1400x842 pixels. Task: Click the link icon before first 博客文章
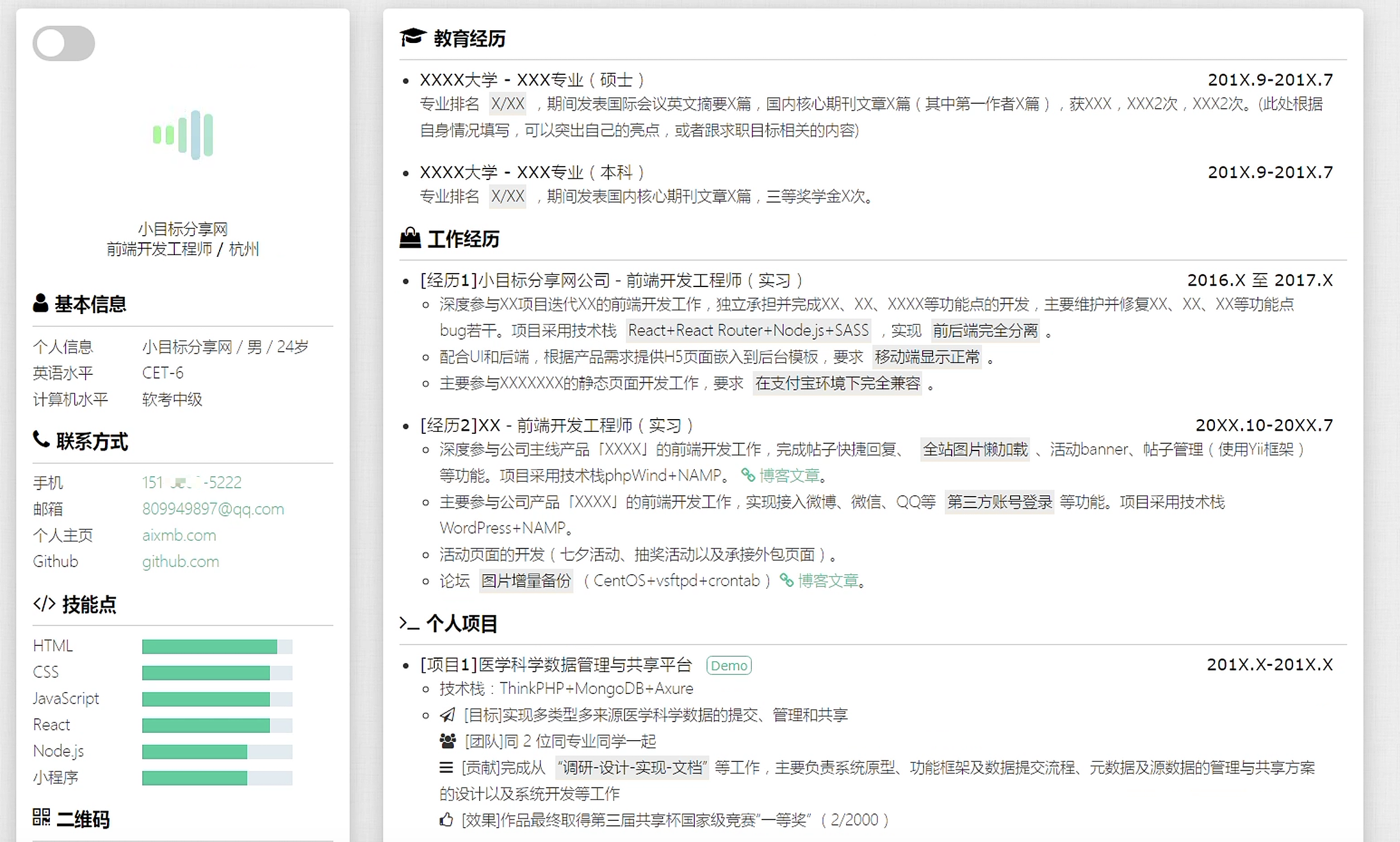[x=748, y=475]
